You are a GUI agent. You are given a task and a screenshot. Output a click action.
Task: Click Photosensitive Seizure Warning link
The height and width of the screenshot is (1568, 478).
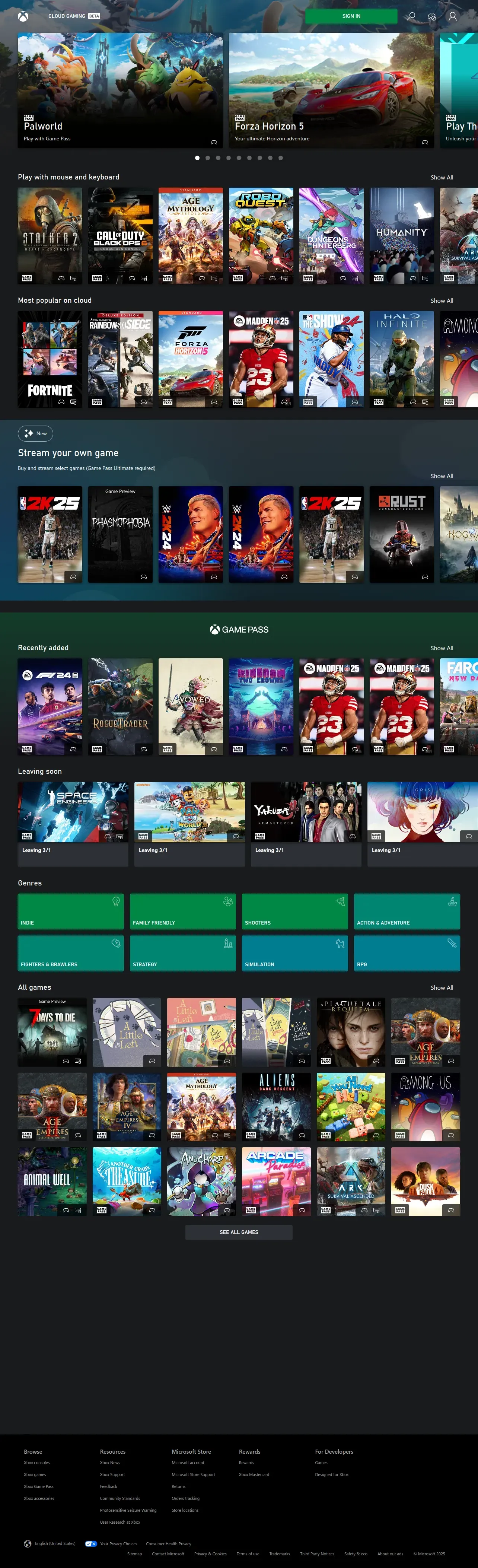pyautogui.click(x=128, y=1510)
